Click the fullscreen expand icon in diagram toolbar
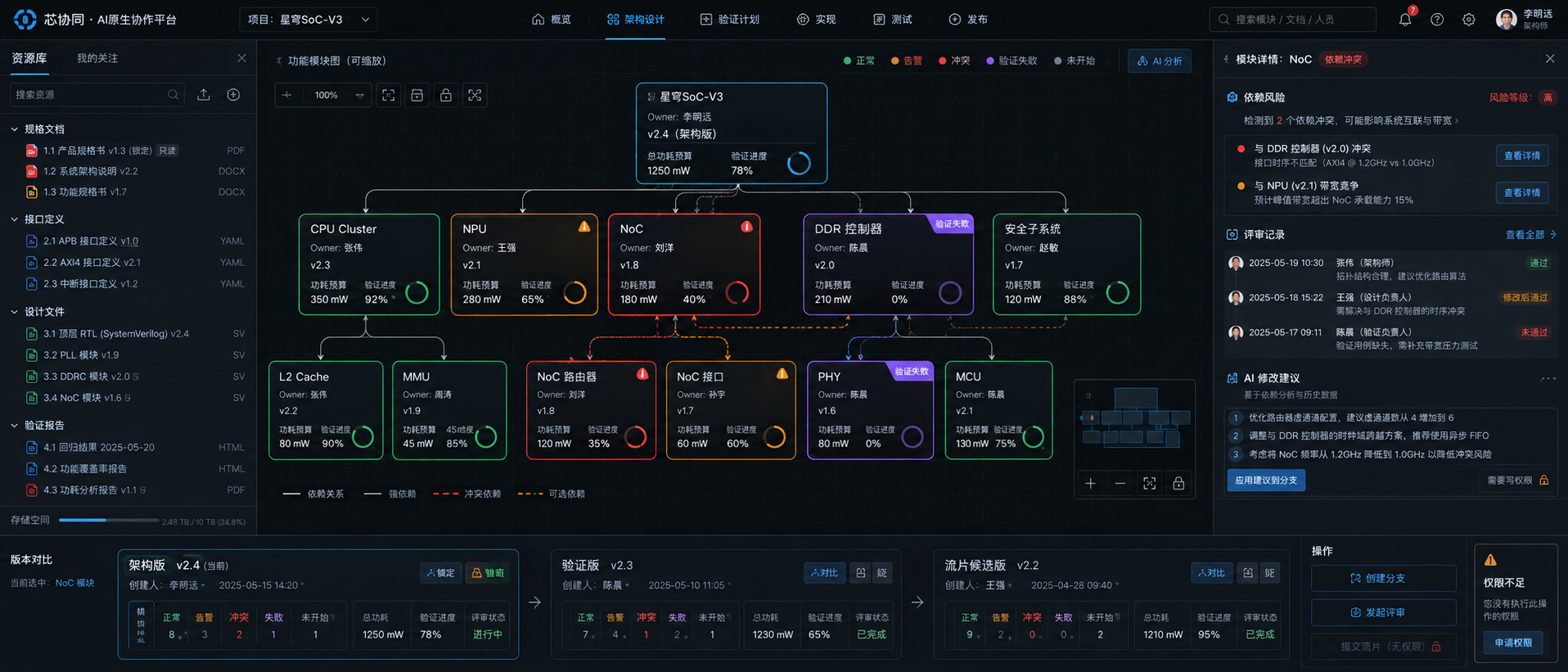This screenshot has height=672, width=1568. 475,96
